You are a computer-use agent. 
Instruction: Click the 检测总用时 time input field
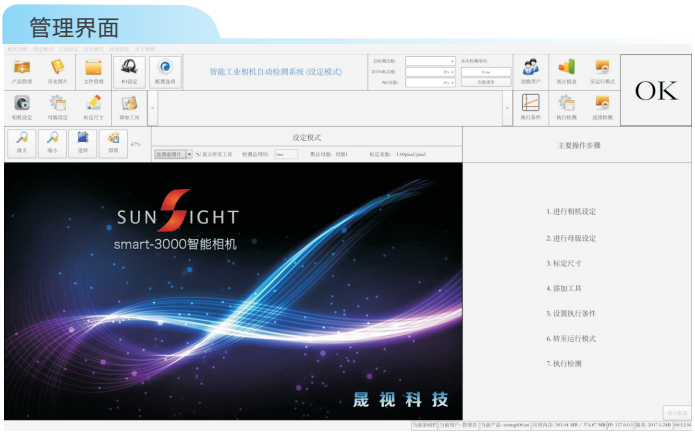tap(285, 155)
